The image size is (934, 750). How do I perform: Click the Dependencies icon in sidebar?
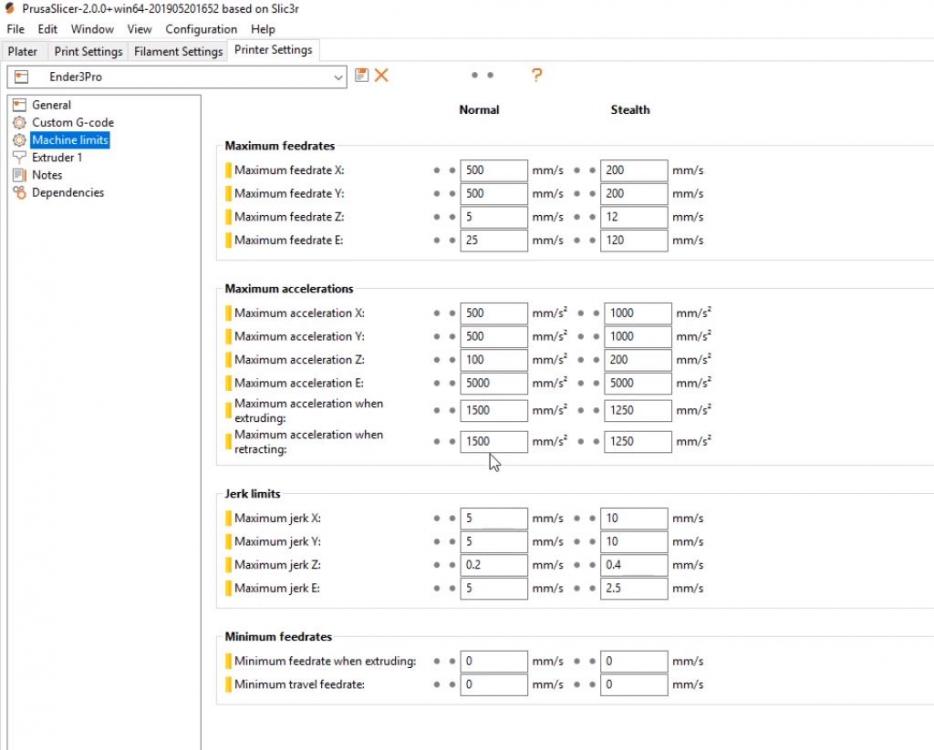pos(20,192)
